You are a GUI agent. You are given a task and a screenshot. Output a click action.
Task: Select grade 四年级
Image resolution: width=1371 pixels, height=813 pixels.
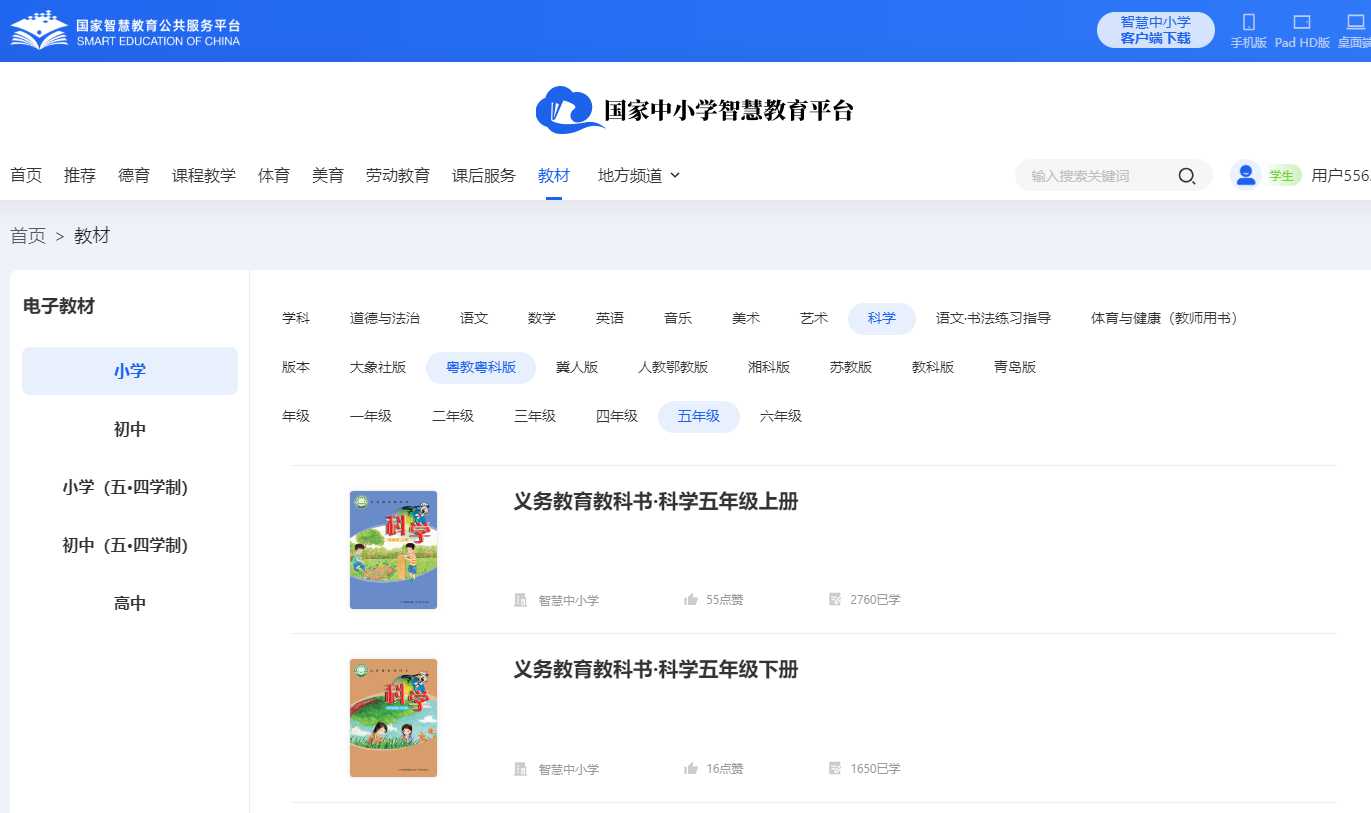tap(617, 416)
